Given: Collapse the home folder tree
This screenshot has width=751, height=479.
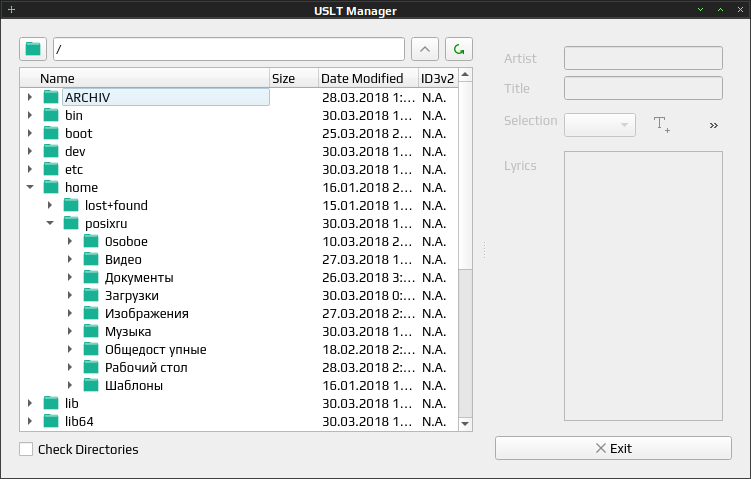Looking at the screenshot, I should [30, 187].
